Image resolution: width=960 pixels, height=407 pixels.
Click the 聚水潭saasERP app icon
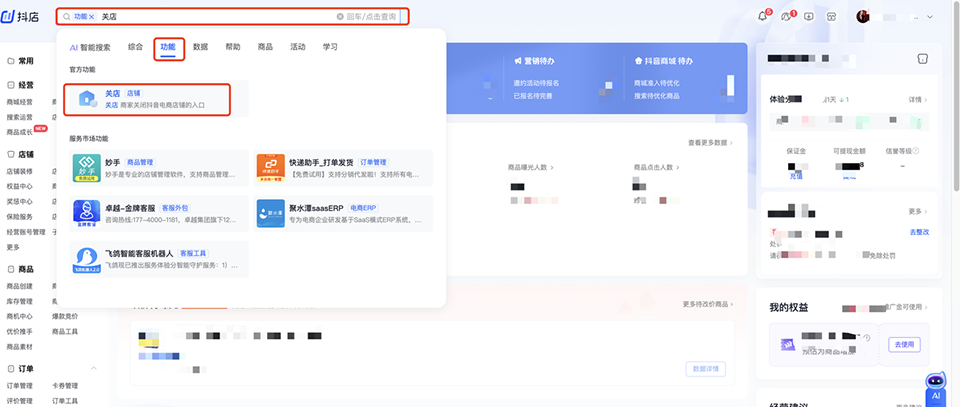tap(271, 211)
